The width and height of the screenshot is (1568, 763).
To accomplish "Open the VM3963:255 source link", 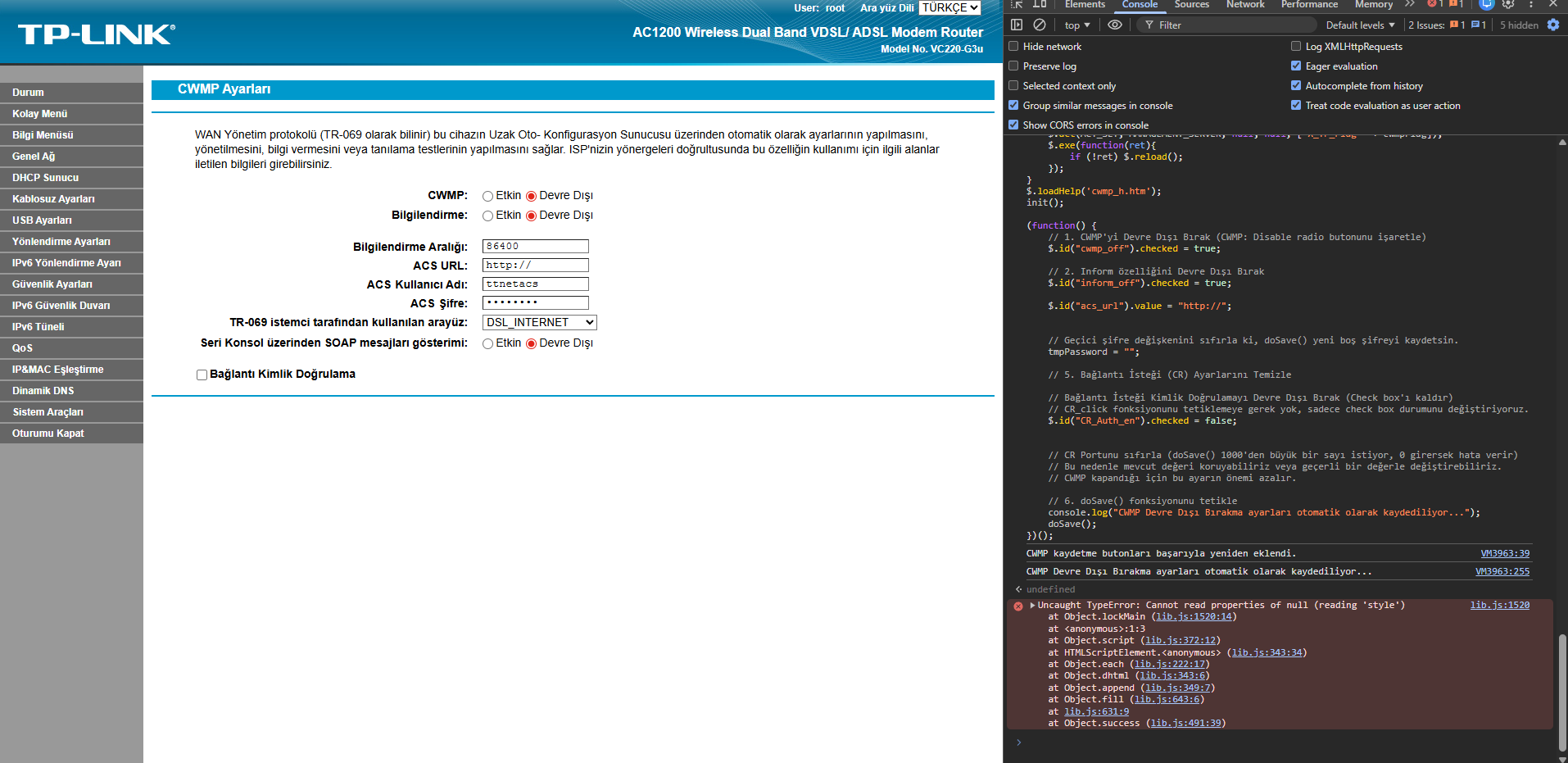I will click(1502, 571).
